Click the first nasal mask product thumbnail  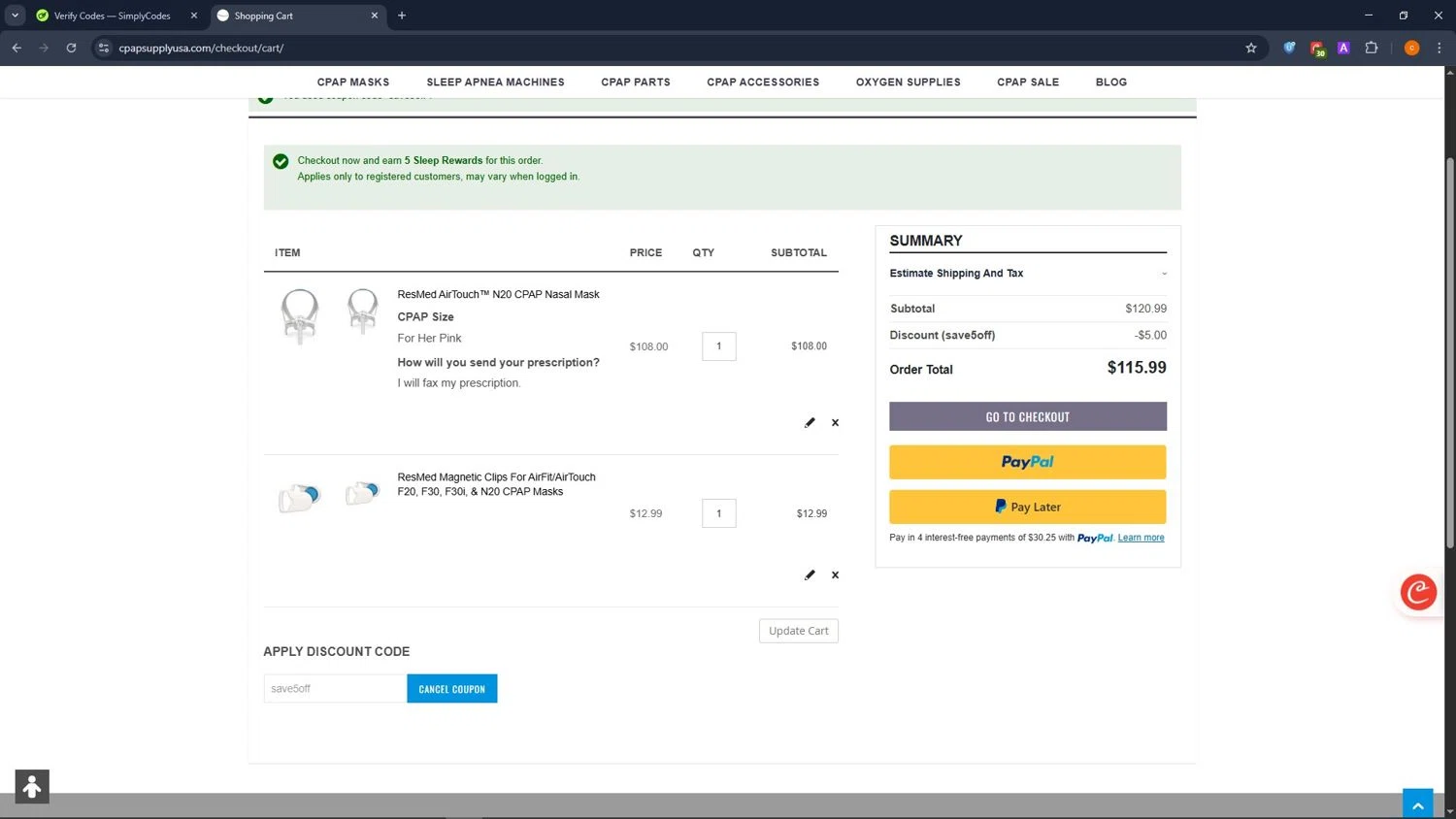[300, 315]
